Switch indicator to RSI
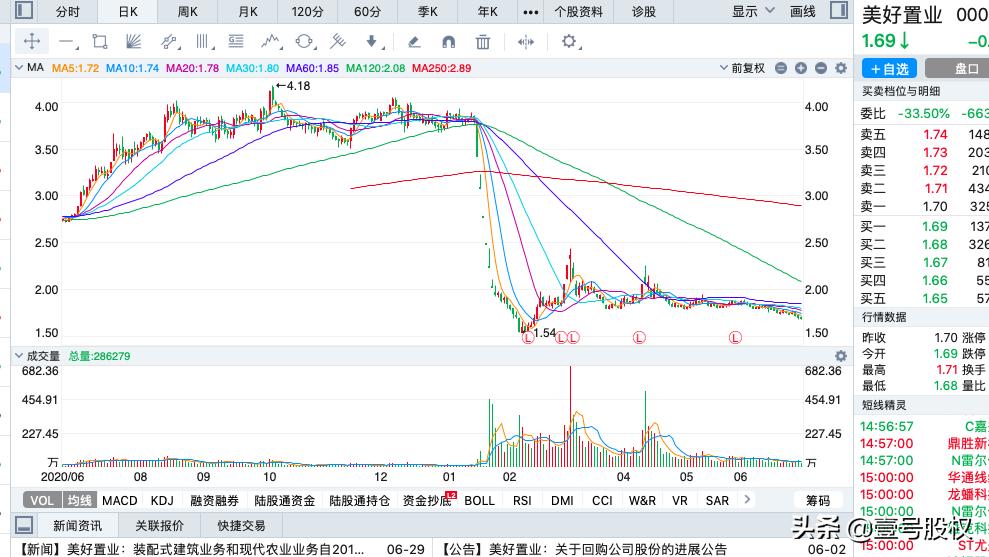 click(x=522, y=500)
